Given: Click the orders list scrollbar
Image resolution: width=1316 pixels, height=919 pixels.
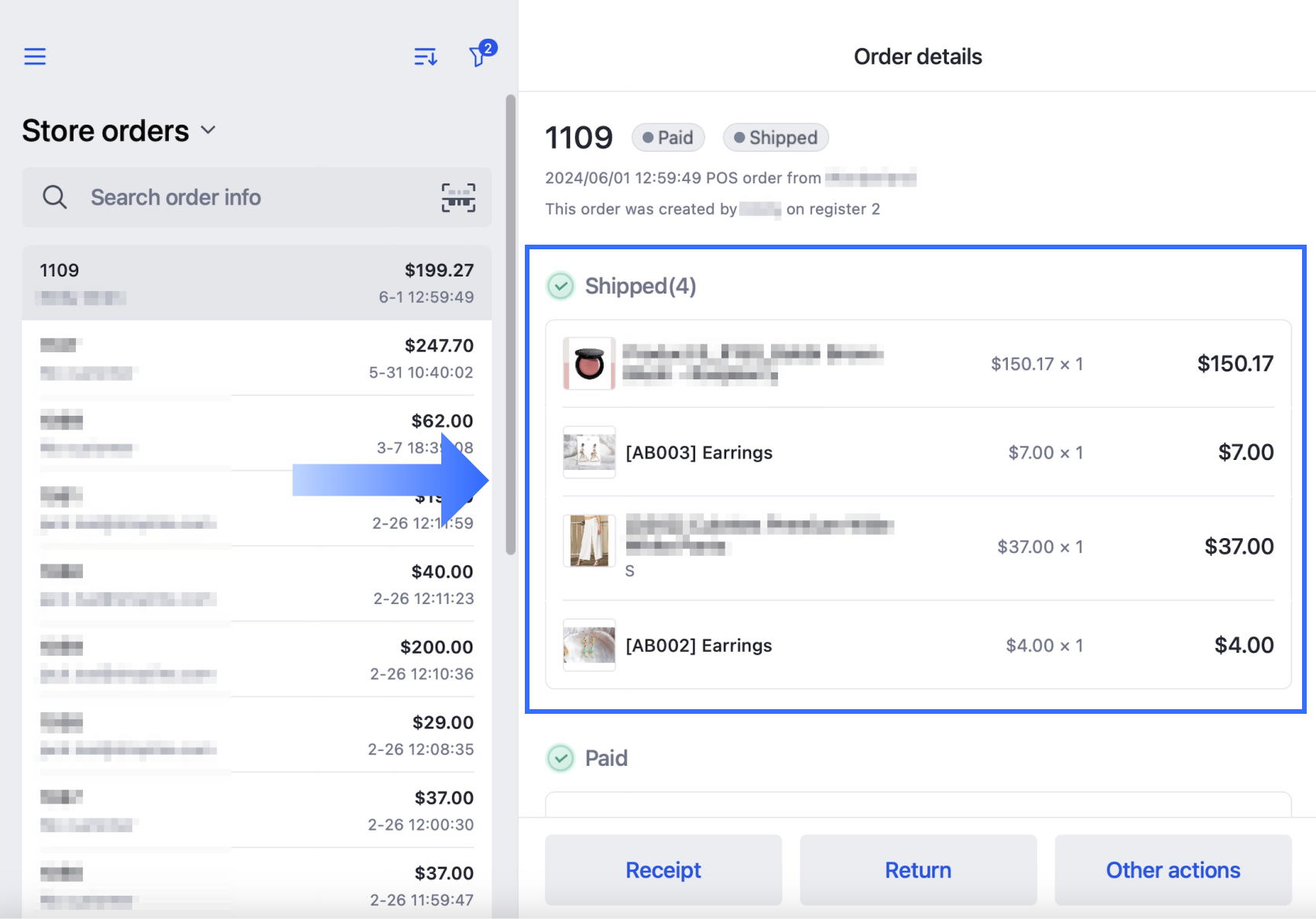Looking at the screenshot, I should pos(510,324).
